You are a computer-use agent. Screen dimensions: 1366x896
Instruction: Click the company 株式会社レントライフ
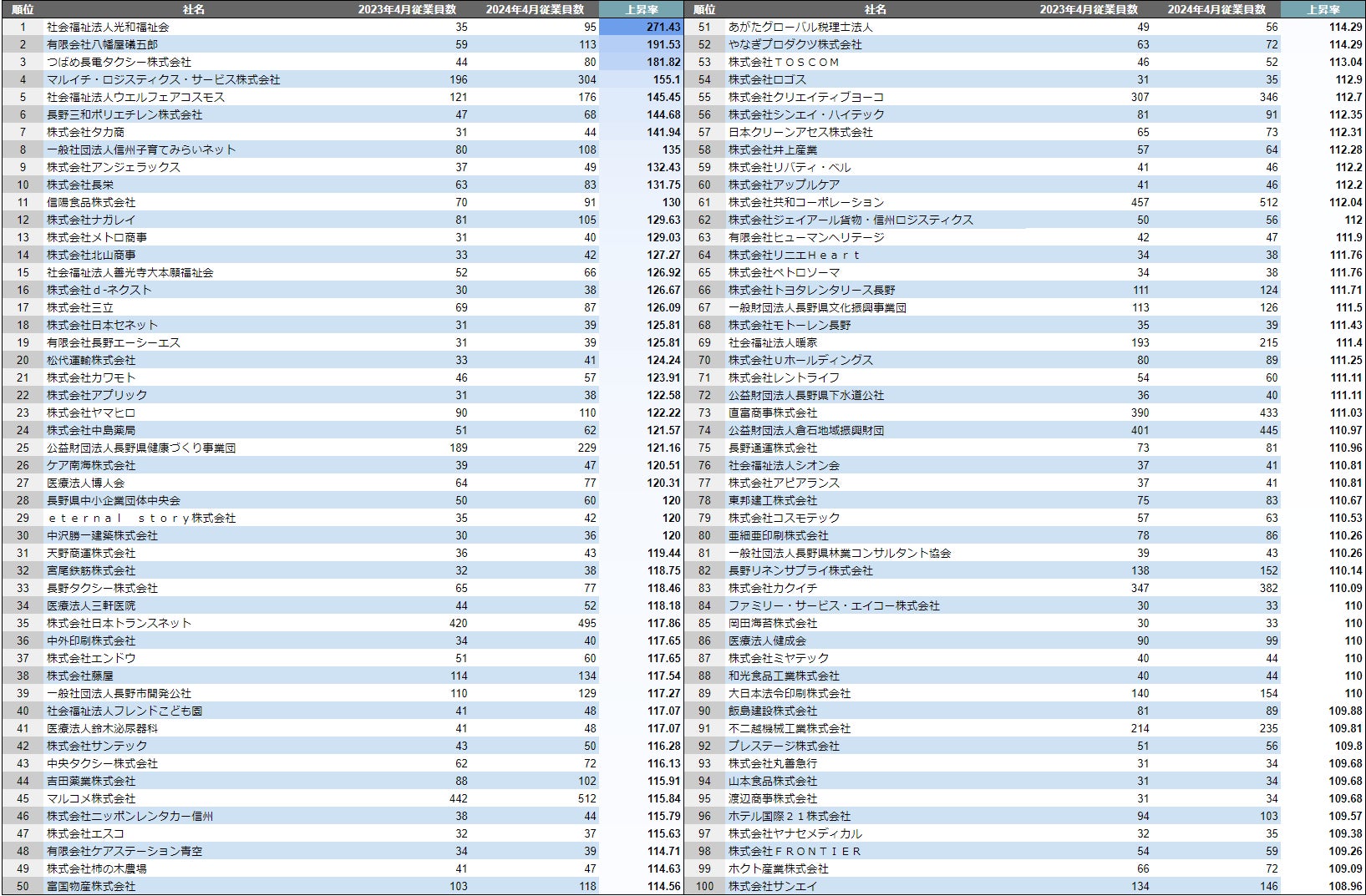point(784,377)
